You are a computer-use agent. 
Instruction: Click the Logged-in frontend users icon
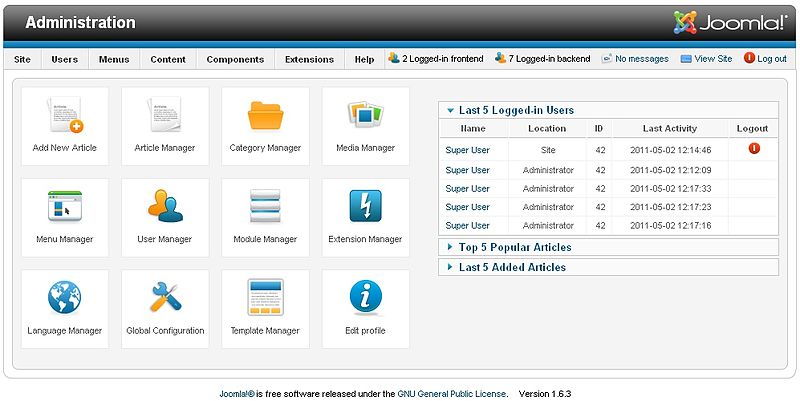pyautogui.click(x=393, y=58)
